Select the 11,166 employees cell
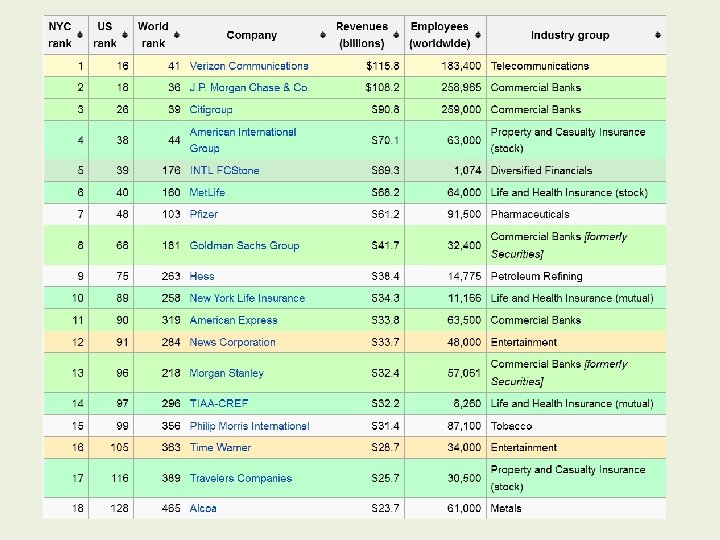Screen dimensions: 720x540 coord(464,298)
